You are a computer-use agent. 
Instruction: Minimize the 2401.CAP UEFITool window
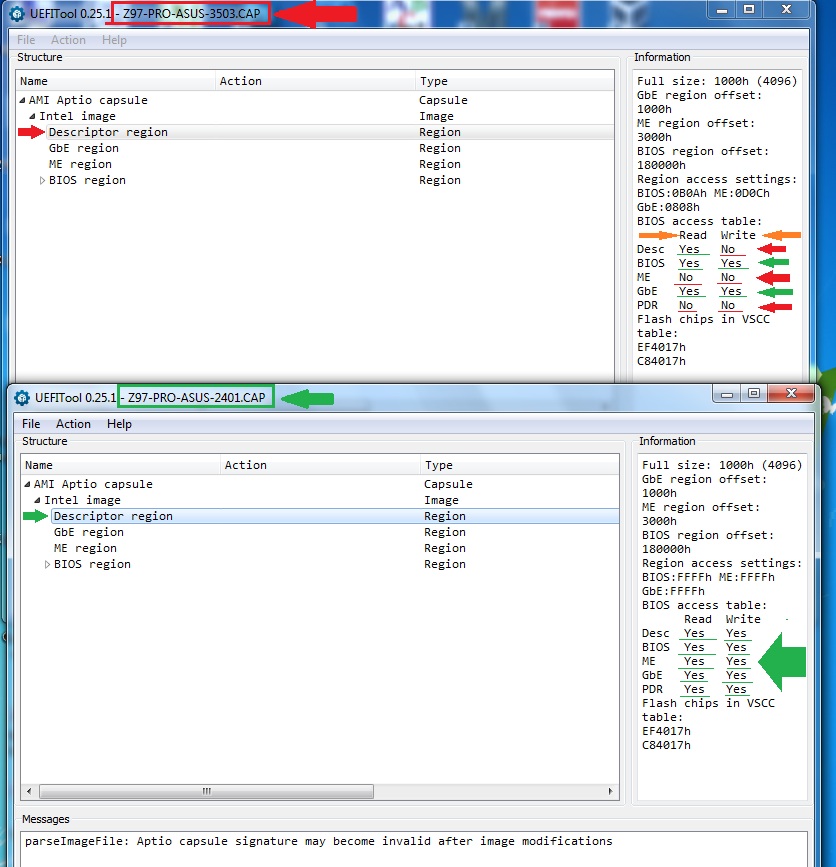click(727, 394)
